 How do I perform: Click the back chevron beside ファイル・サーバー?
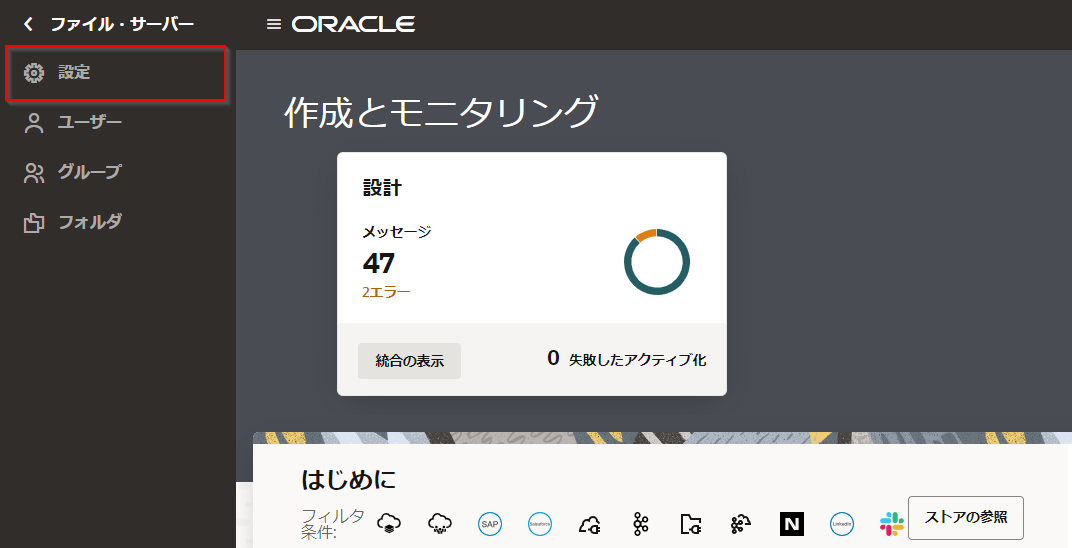pos(28,24)
